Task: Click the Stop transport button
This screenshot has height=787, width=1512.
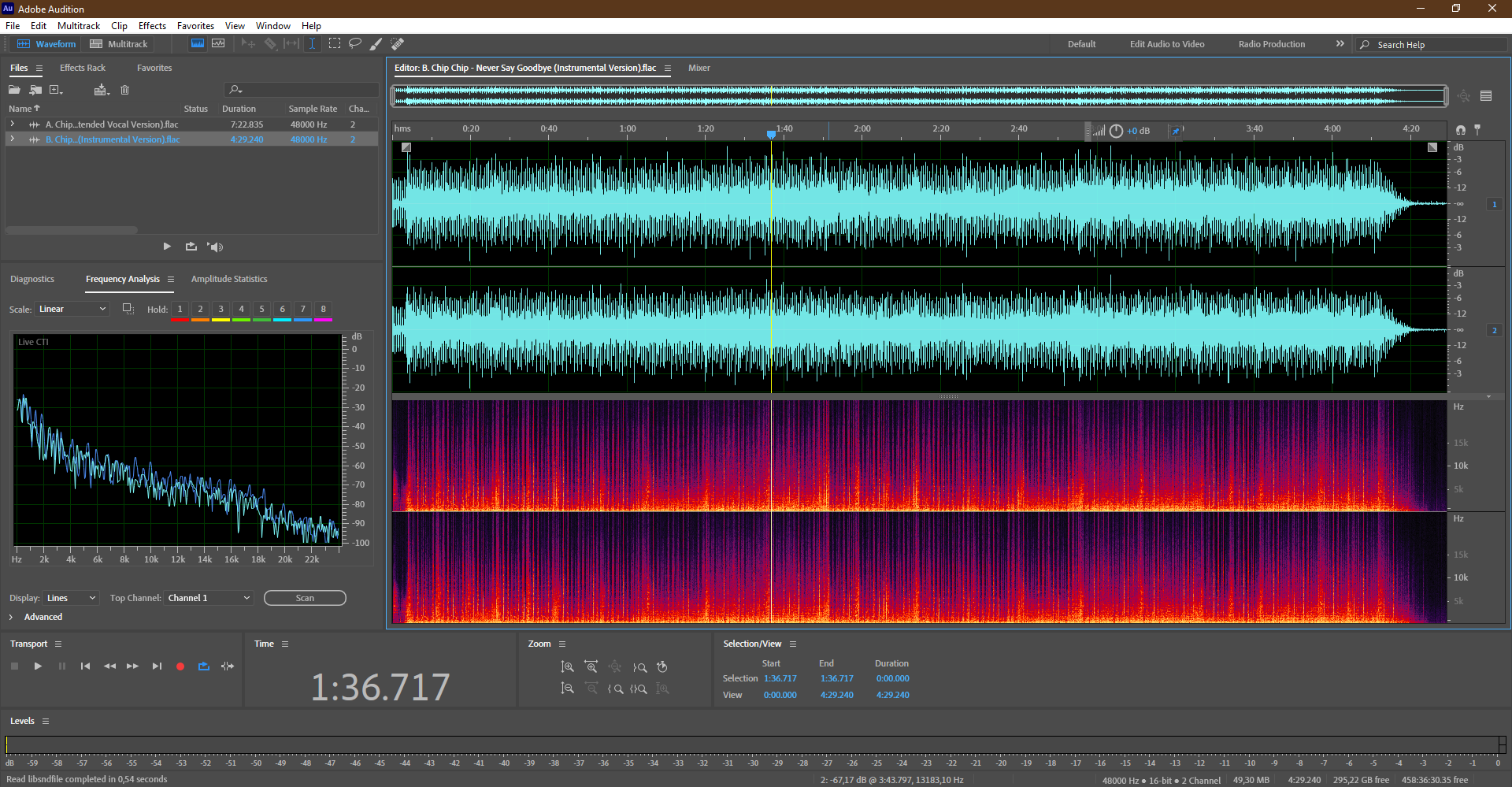Action: pos(14,666)
